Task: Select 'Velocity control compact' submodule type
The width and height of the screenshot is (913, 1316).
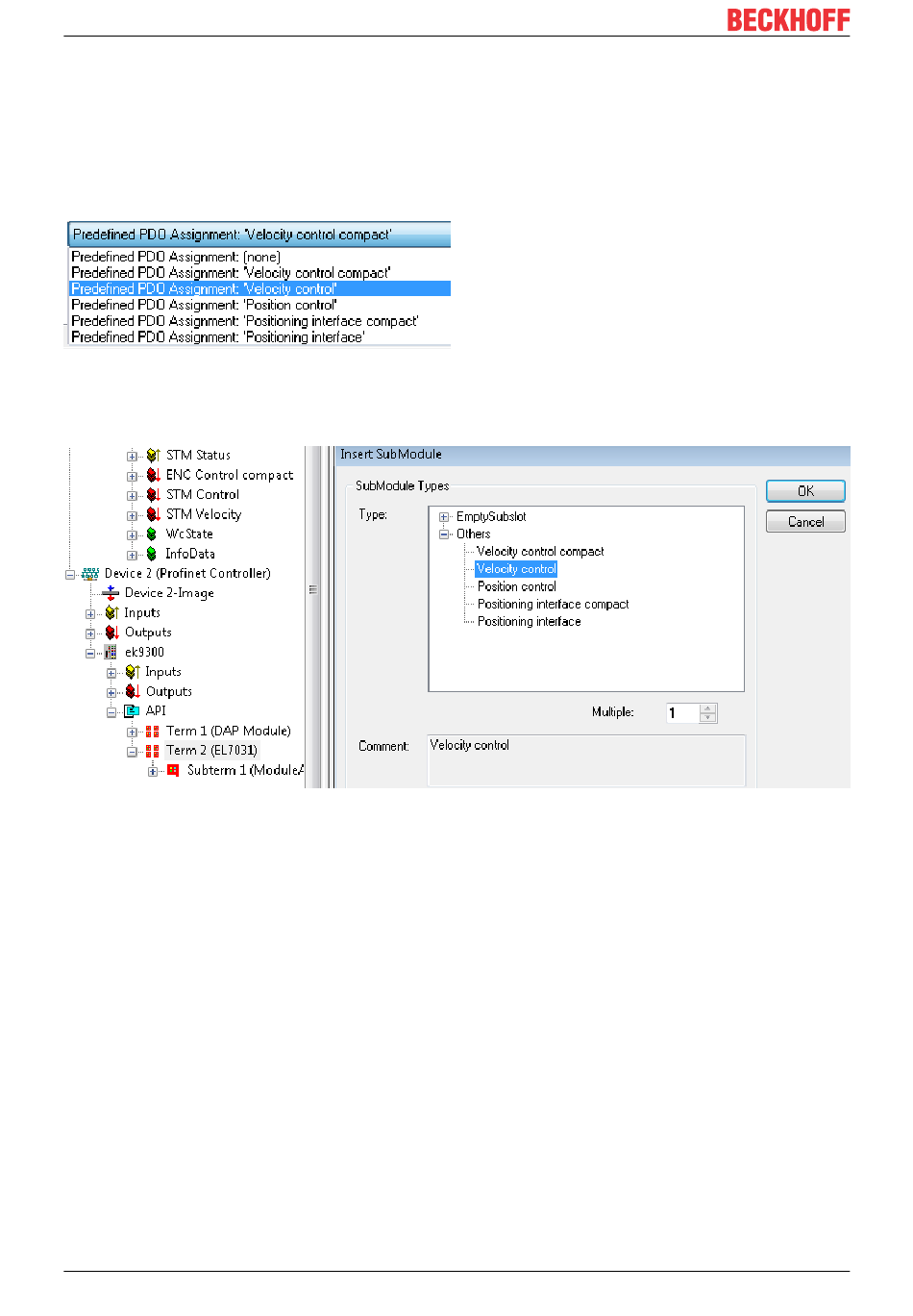Action: tap(540, 552)
